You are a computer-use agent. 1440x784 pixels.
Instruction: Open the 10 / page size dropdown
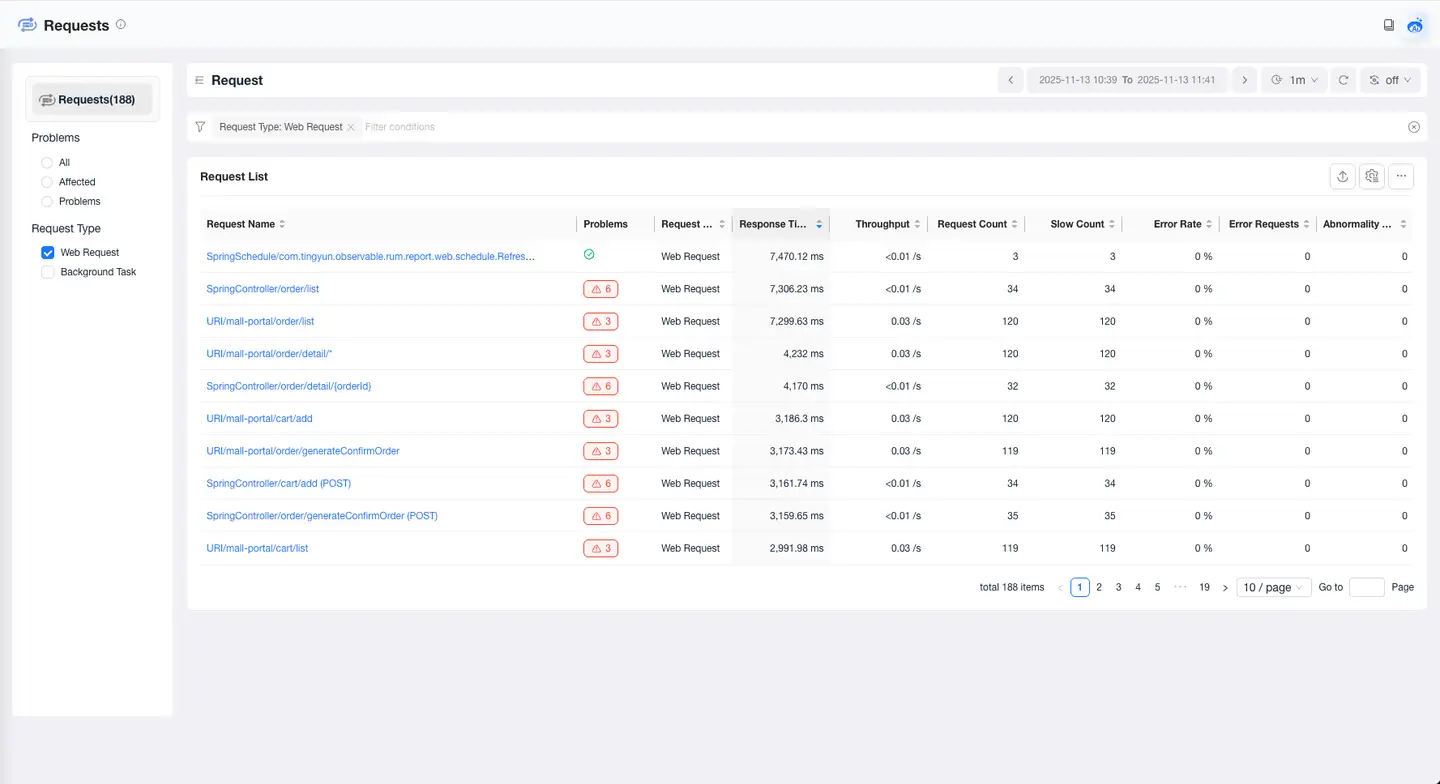[x=1273, y=587]
